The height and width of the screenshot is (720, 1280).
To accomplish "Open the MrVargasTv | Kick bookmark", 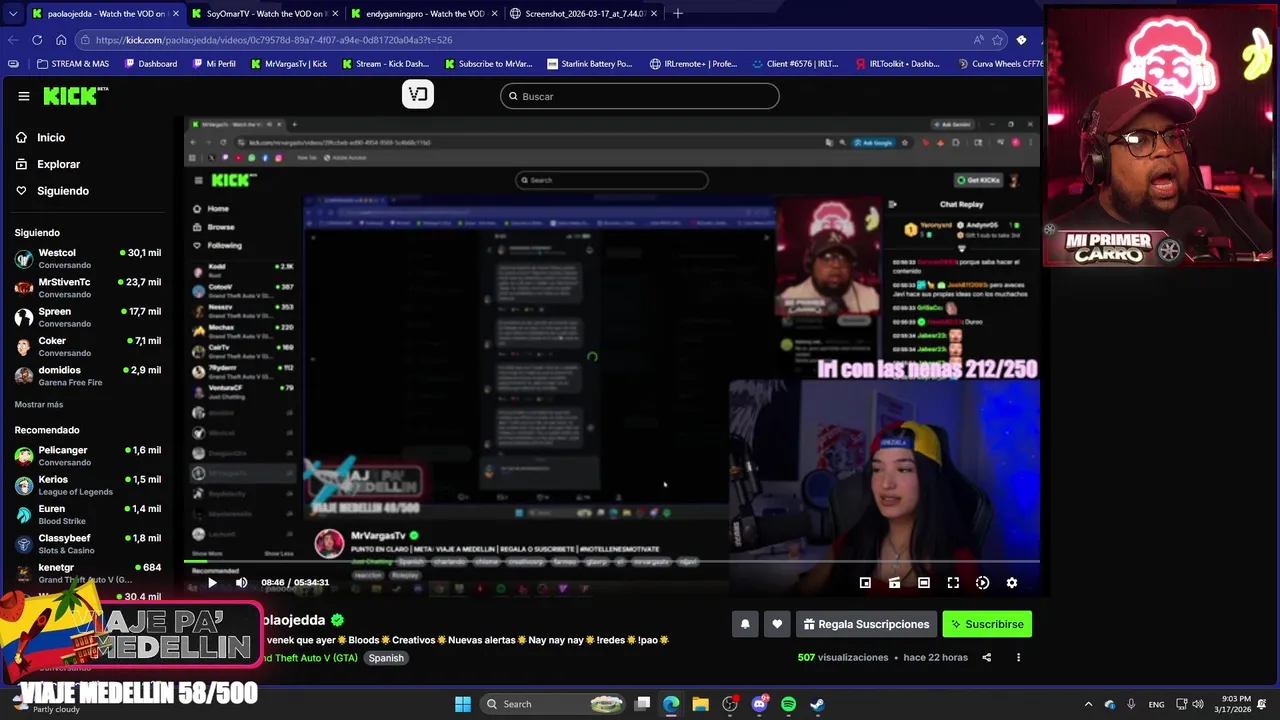I will 289,64.
